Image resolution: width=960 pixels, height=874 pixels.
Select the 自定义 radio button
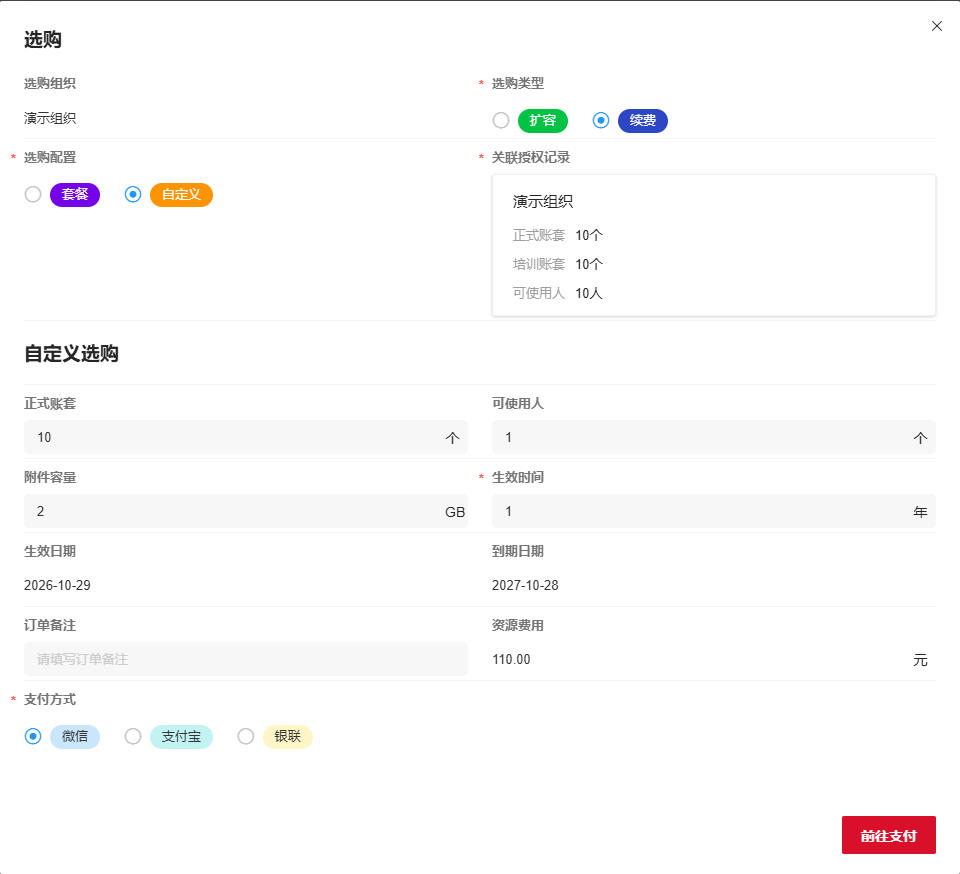point(132,195)
